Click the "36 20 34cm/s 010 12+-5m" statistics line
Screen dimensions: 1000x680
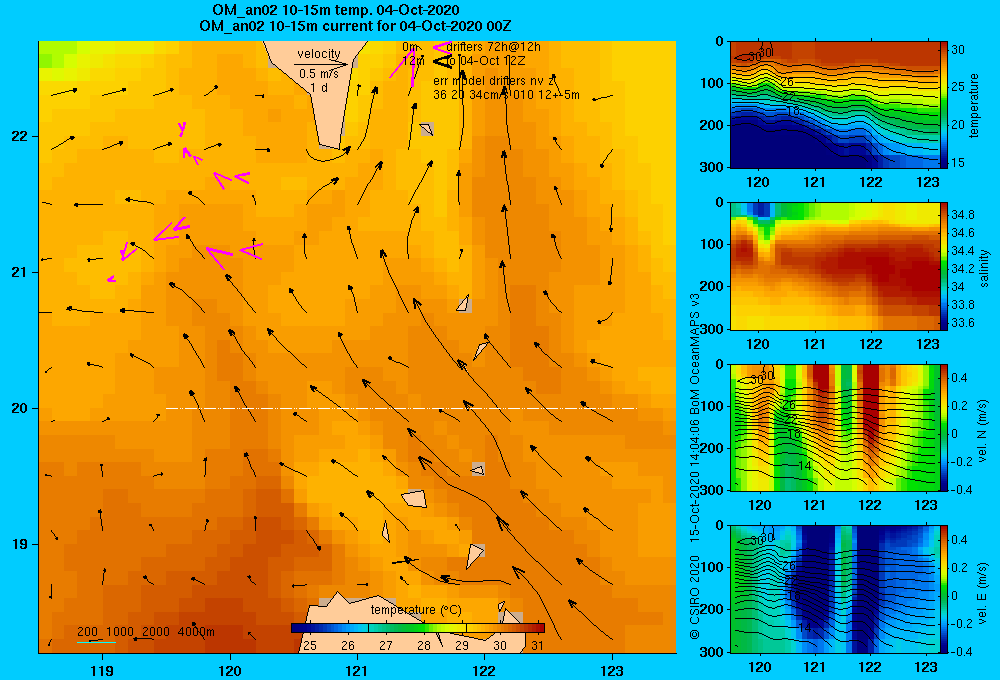[506, 95]
